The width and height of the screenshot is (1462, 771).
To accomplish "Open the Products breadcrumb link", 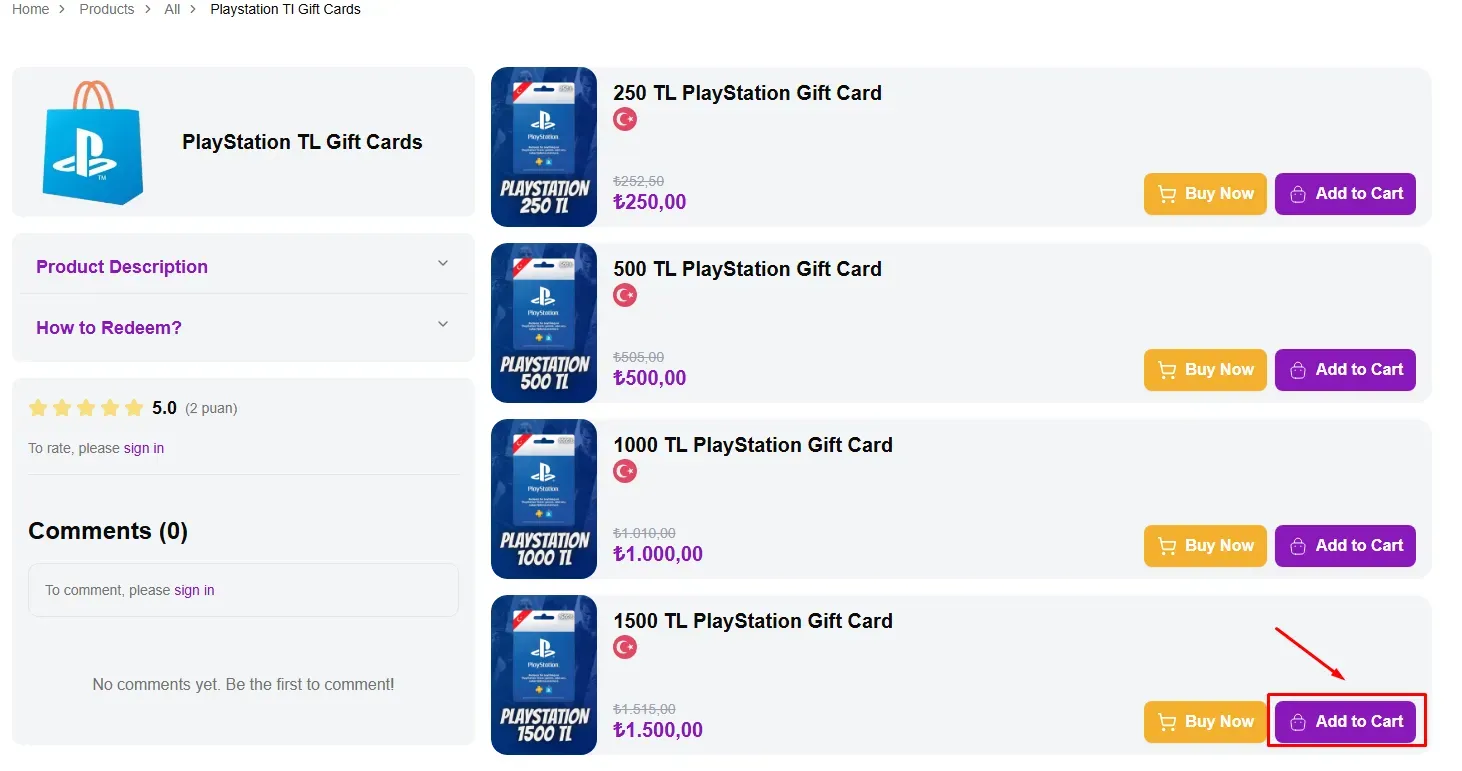I will click(x=106, y=9).
